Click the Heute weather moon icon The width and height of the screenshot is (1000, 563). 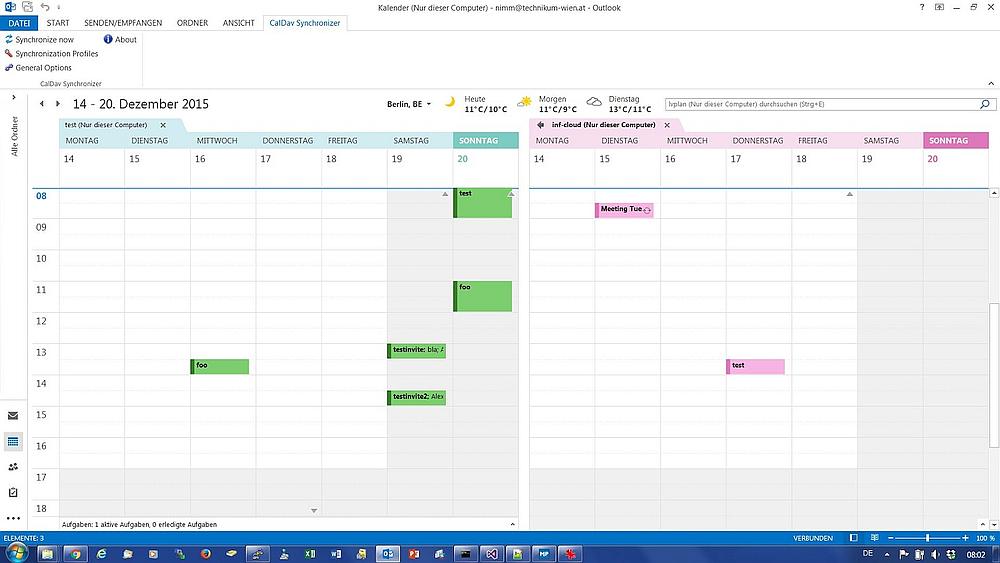[x=450, y=102]
